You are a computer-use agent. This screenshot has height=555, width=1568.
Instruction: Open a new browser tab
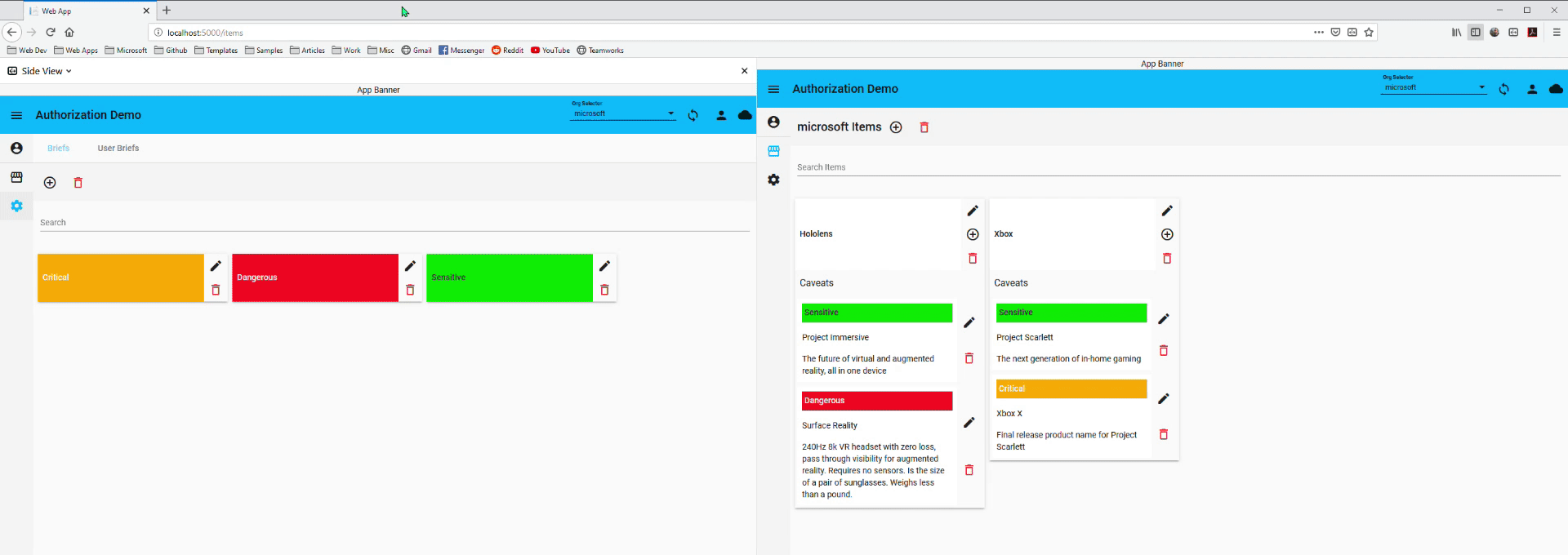click(167, 11)
